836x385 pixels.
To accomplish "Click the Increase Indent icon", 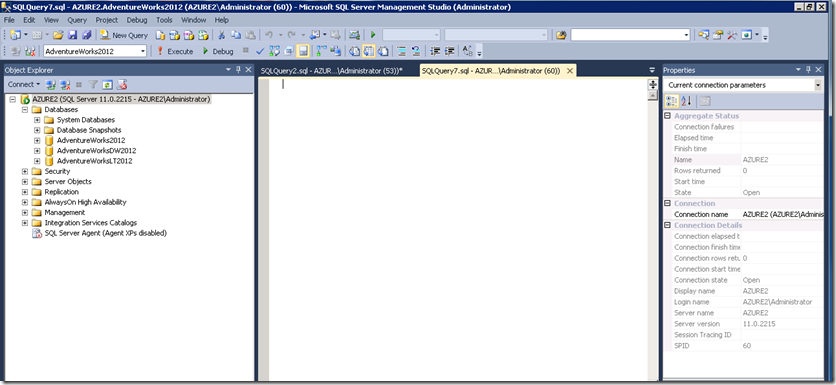I will [449, 52].
